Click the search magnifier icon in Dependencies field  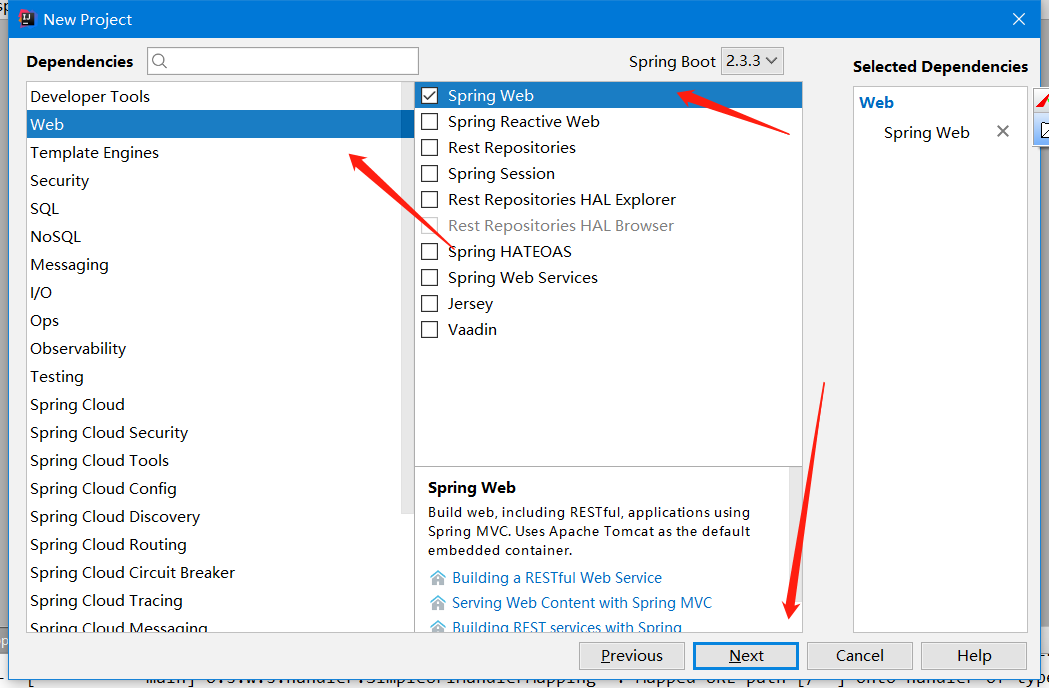click(x=159, y=61)
